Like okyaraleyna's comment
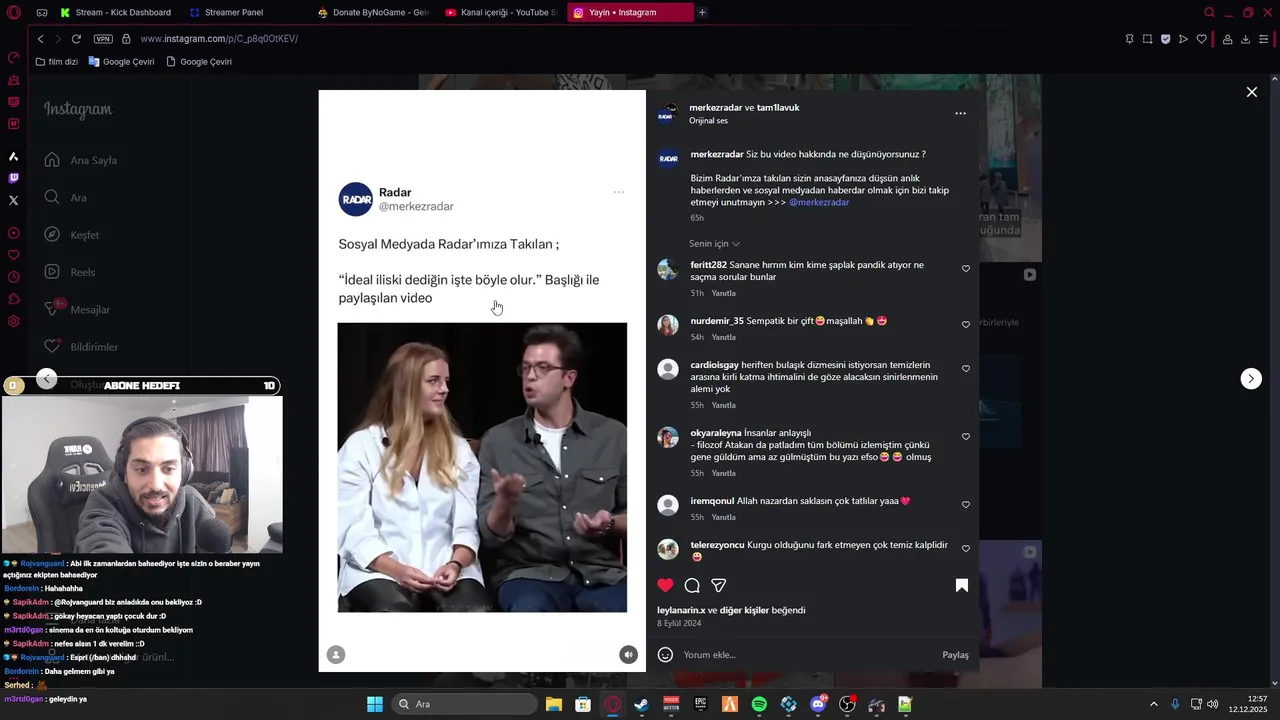The width and height of the screenshot is (1280, 720). click(x=966, y=437)
